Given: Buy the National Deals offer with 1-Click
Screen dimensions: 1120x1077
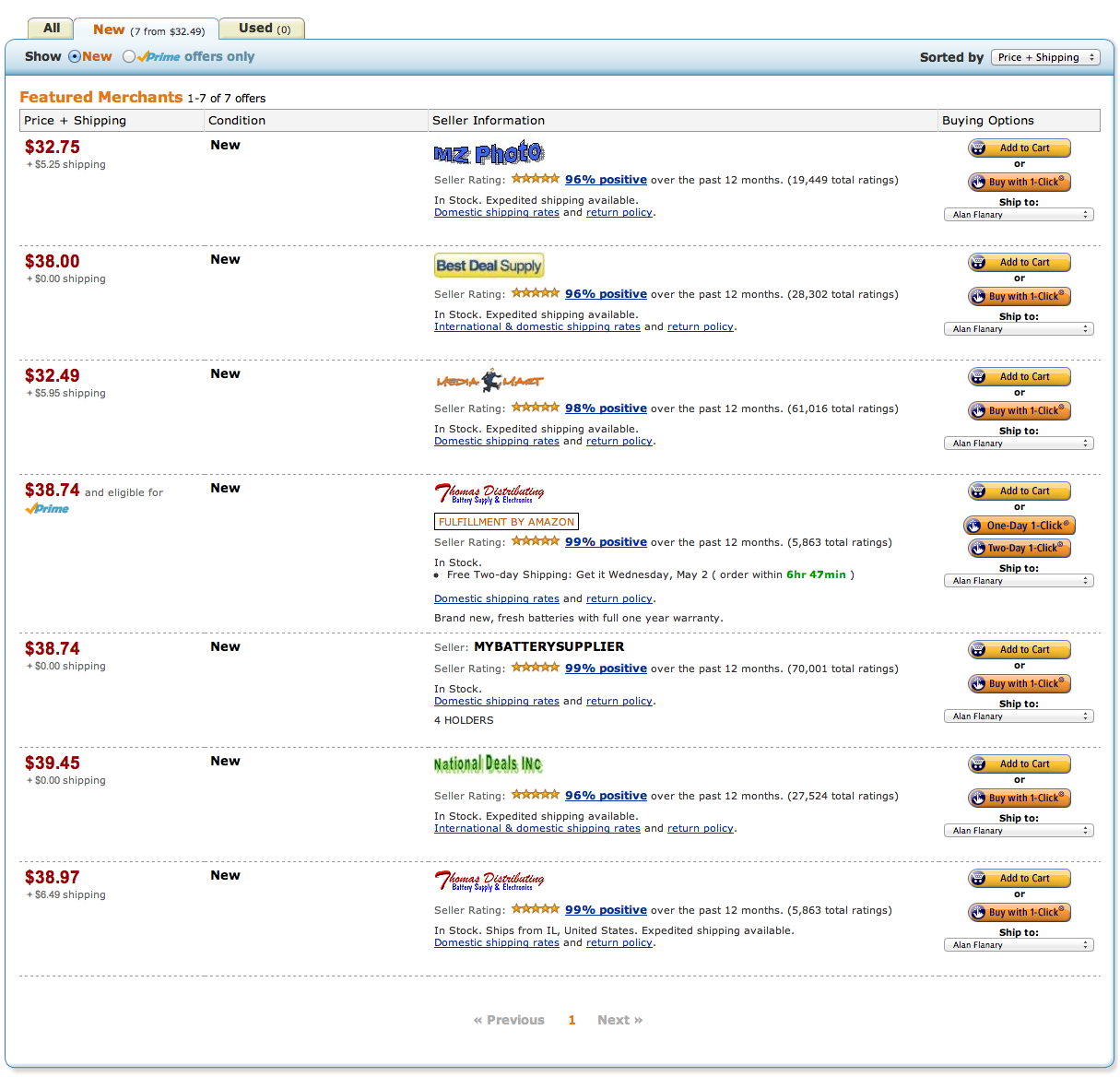Looking at the screenshot, I should coord(1020,798).
